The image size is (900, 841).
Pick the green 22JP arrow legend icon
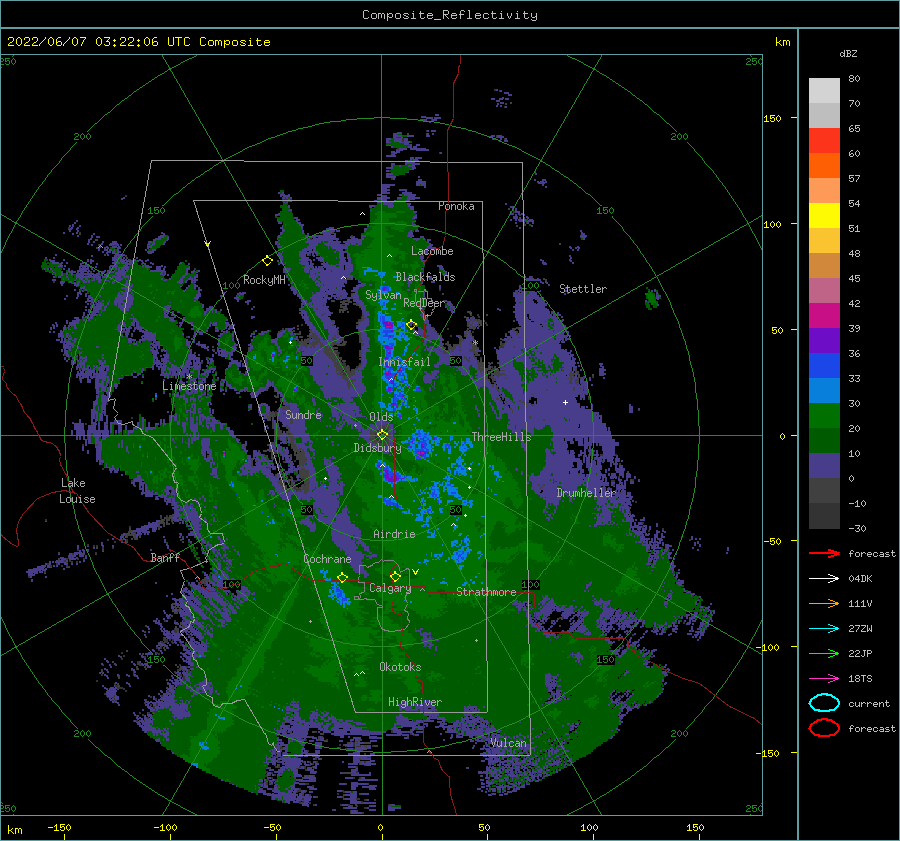point(824,653)
